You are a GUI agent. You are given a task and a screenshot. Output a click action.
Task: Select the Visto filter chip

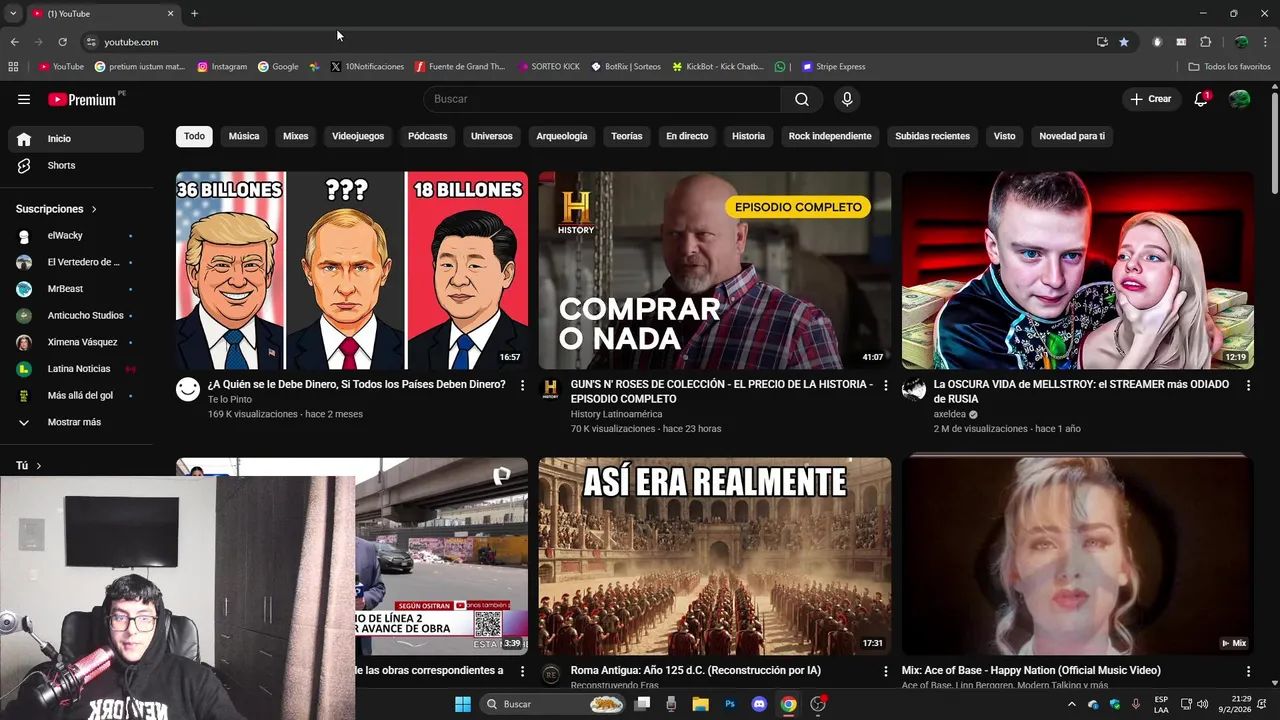point(1004,136)
